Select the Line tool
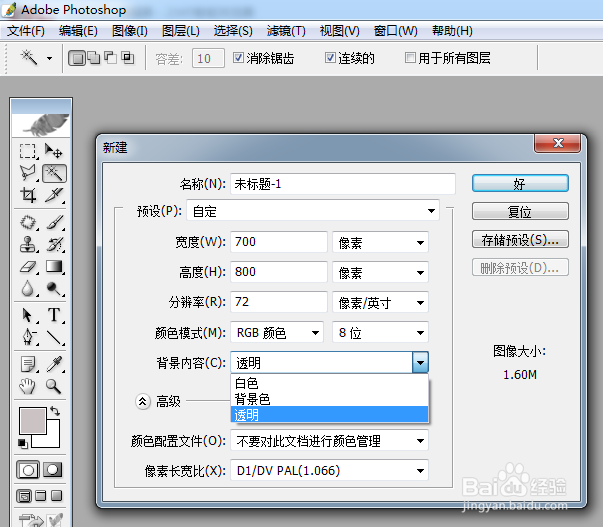 (x=54, y=337)
